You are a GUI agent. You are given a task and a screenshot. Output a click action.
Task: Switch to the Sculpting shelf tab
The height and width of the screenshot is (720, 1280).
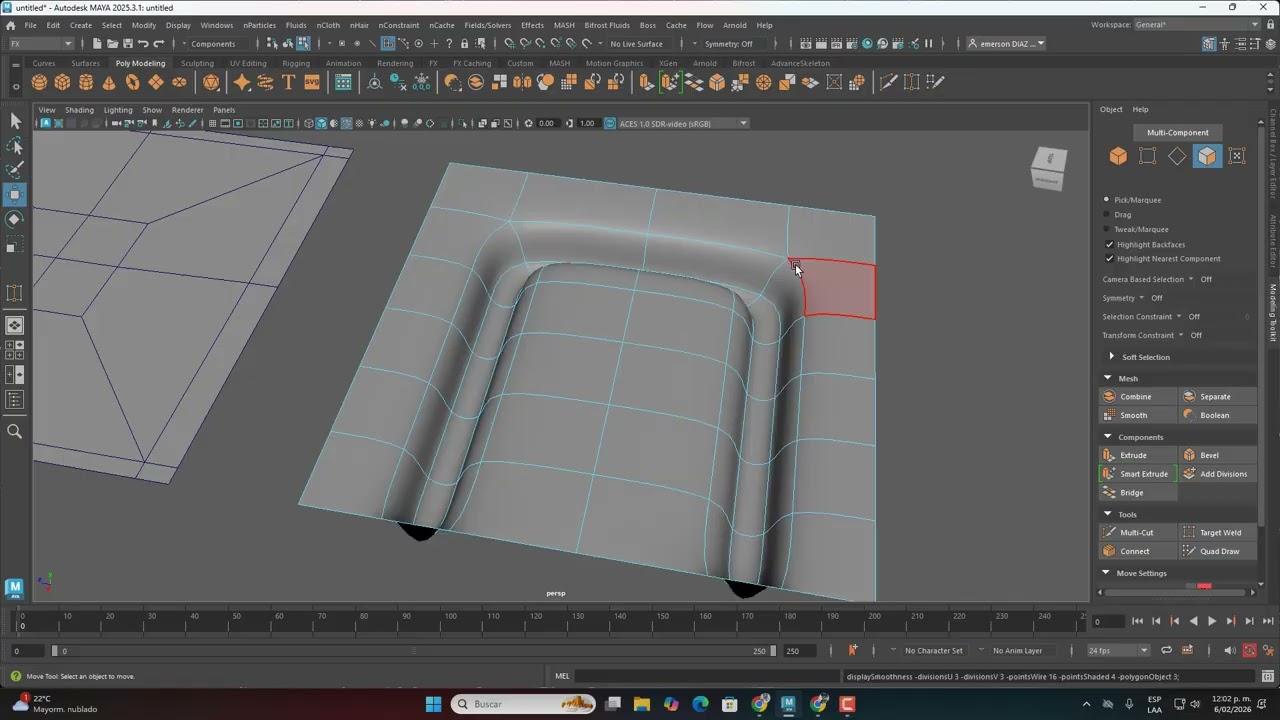[197, 63]
